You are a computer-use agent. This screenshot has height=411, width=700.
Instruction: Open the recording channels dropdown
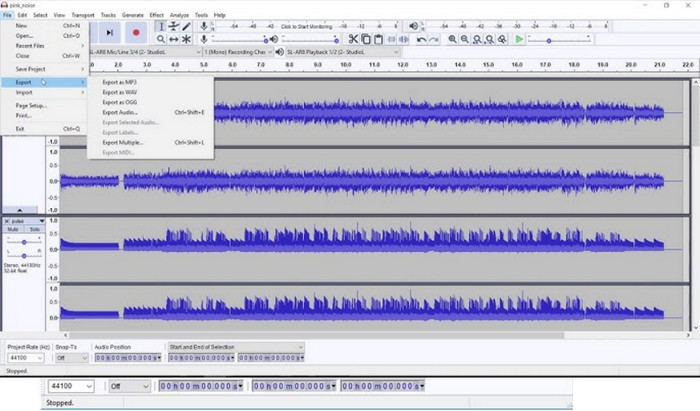pyautogui.click(x=237, y=51)
